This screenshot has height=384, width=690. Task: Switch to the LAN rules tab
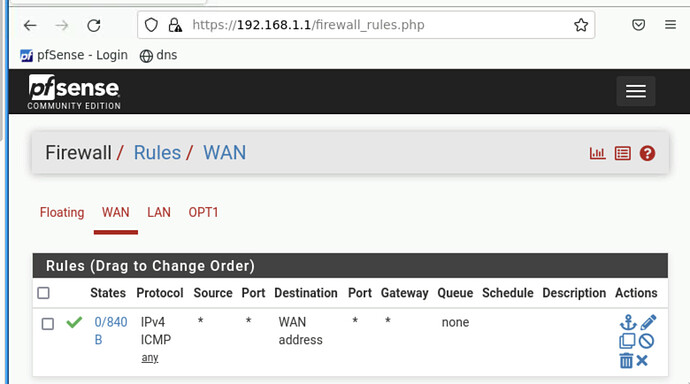click(x=158, y=212)
